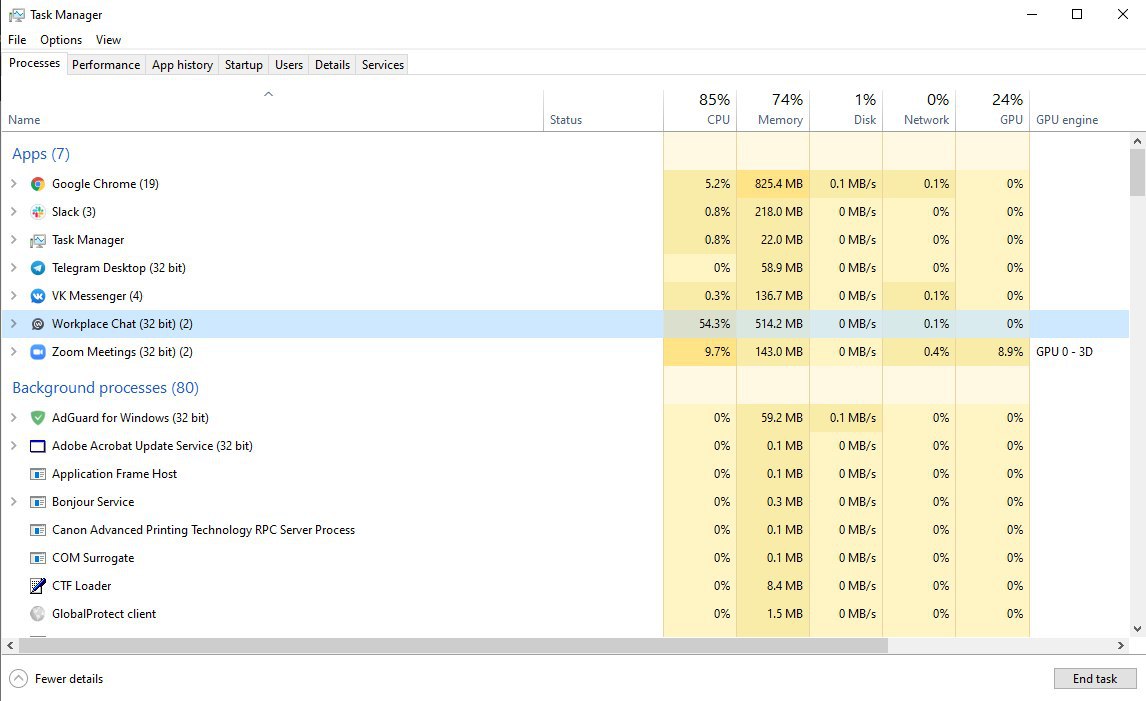Click the horizontal scrollbar left arrow
Image resolution: width=1146 pixels, height=701 pixels.
pos(10,645)
